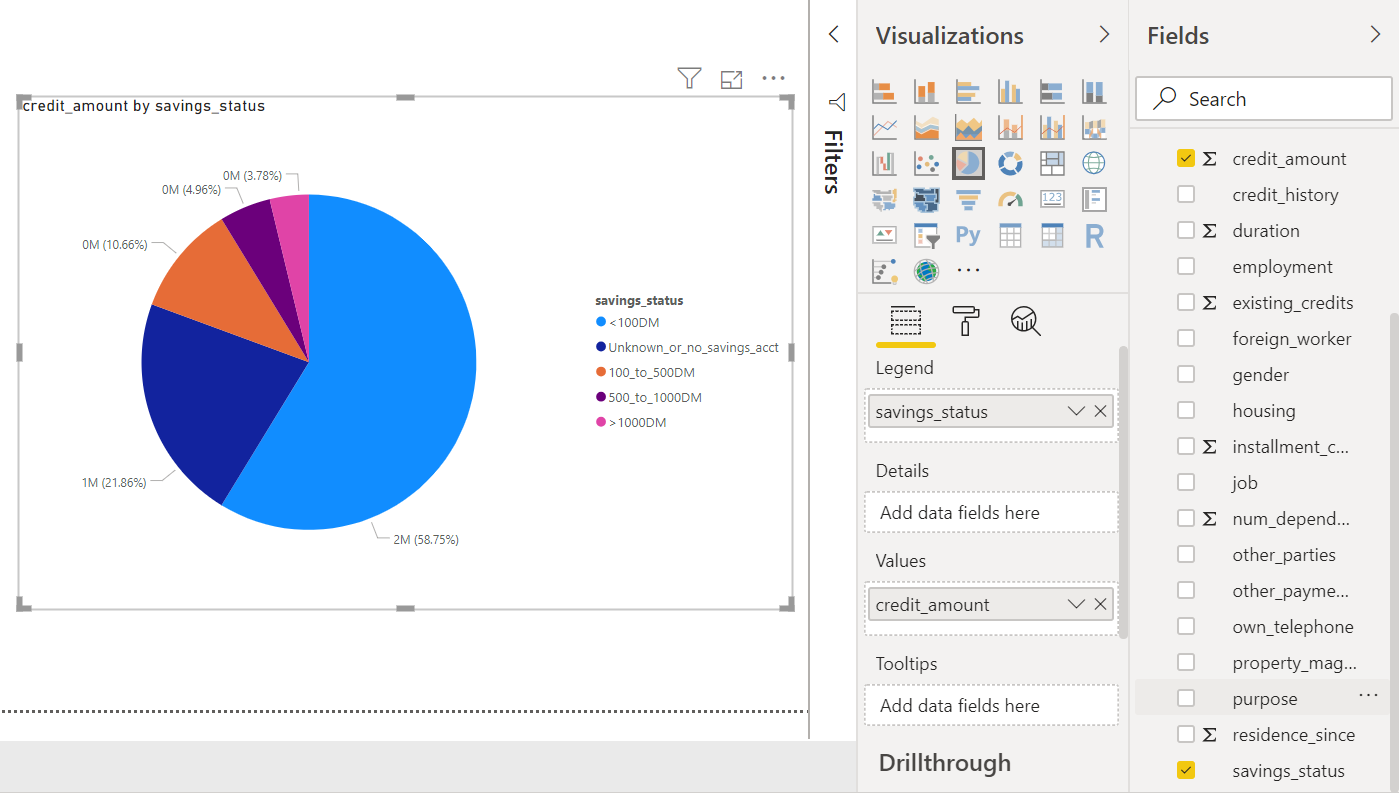Select the 100% stacked bar chart visual
The image size is (1399, 793).
(x=1052, y=92)
